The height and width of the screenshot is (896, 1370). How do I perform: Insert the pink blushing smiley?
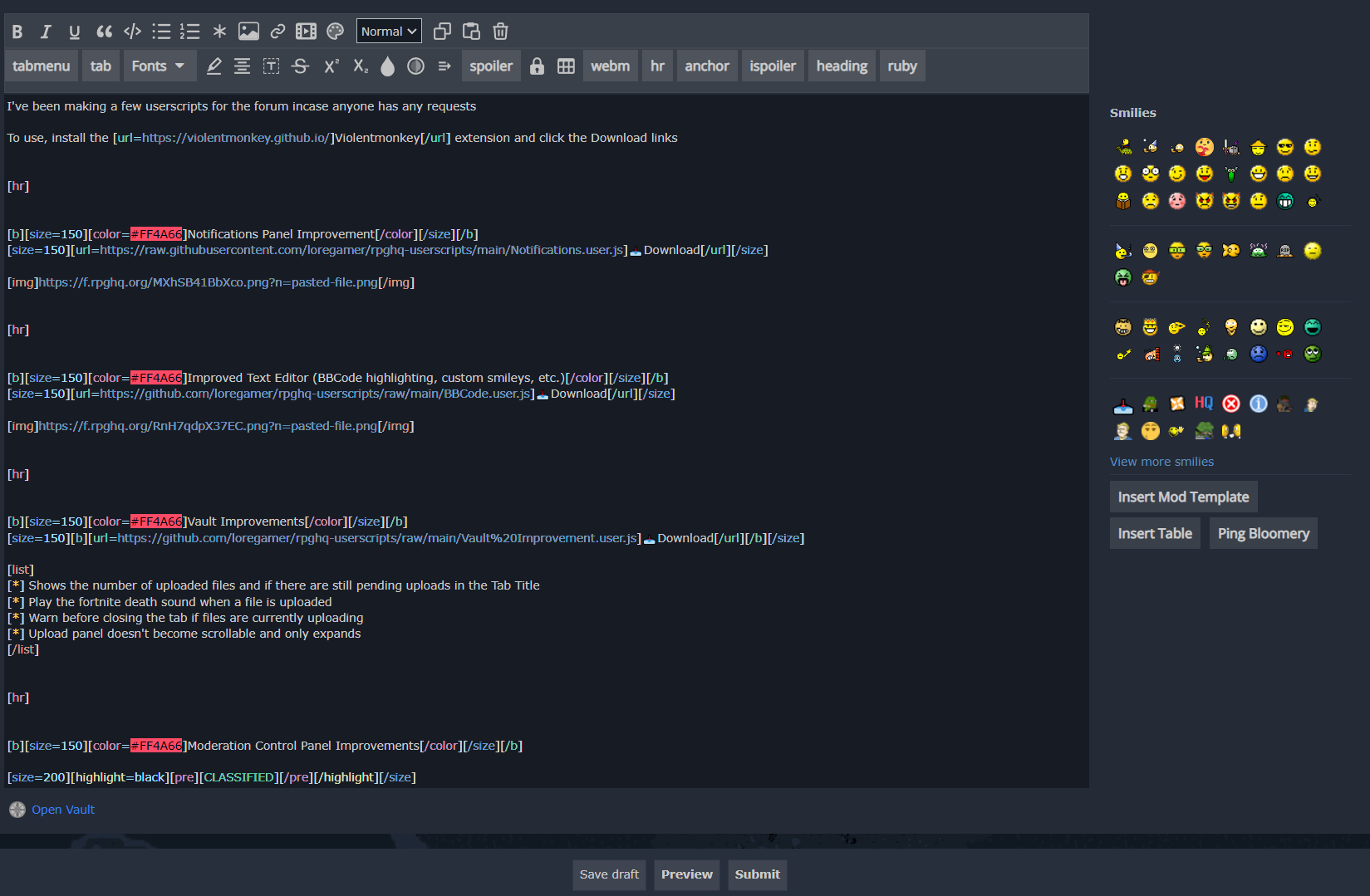[1177, 201]
